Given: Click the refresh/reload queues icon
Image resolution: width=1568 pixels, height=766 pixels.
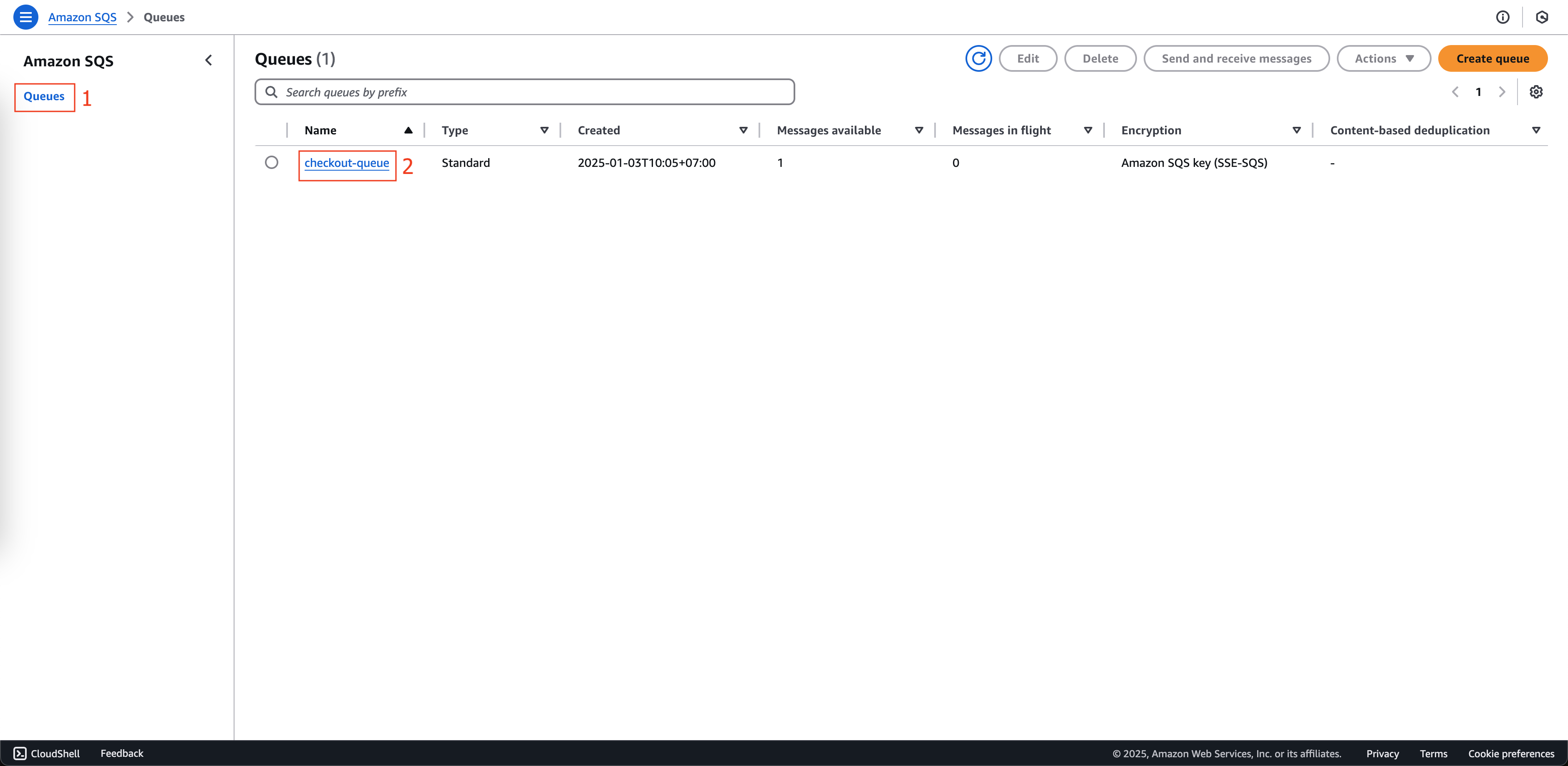Looking at the screenshot, I should click(978, 58).
